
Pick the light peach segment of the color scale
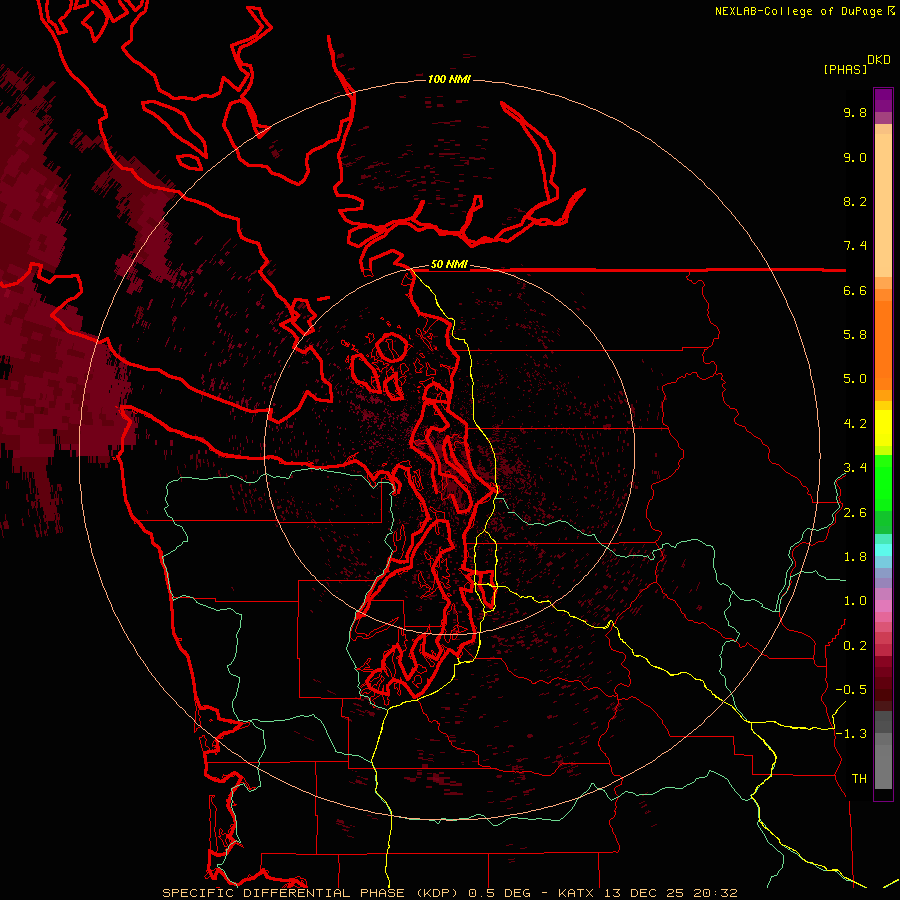(883, 205)
